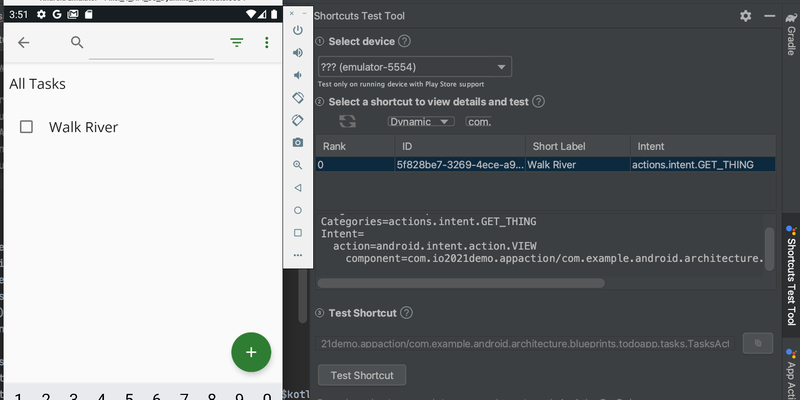Open help for Select a shortcut

[538, 102]
